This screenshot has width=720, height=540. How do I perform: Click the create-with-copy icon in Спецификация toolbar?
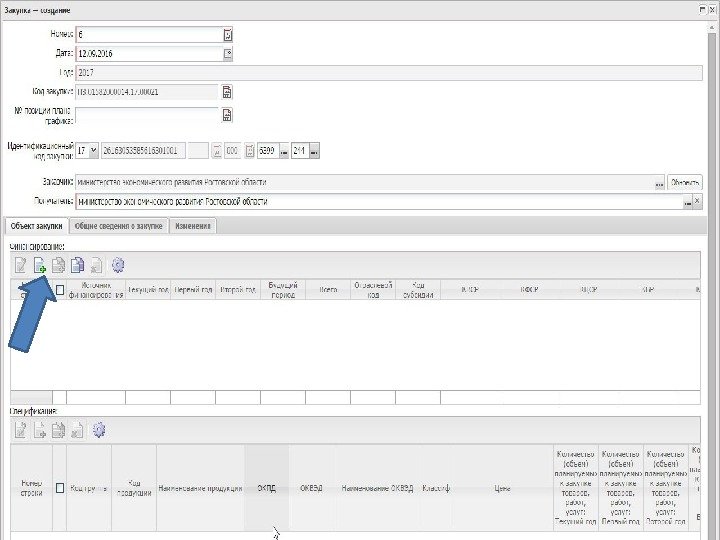pyautogui.click(x=58, y=430)
